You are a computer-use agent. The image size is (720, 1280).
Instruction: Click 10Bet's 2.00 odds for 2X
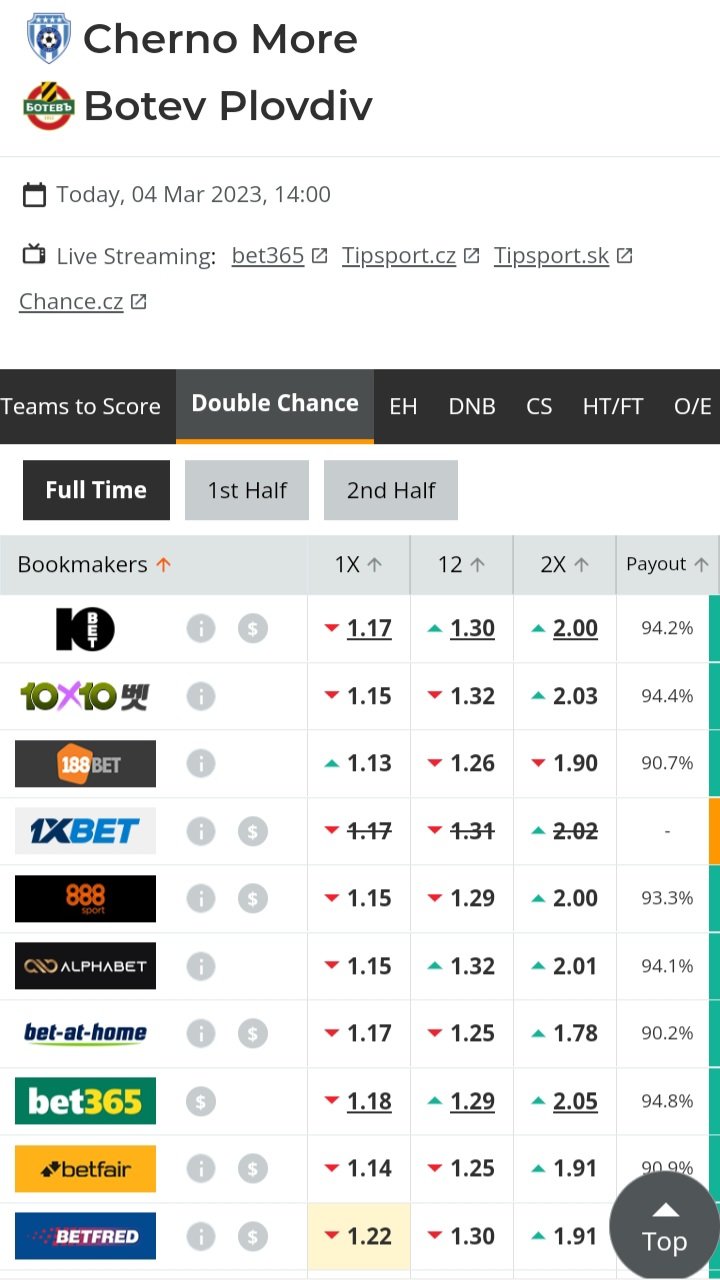(575, 629)
